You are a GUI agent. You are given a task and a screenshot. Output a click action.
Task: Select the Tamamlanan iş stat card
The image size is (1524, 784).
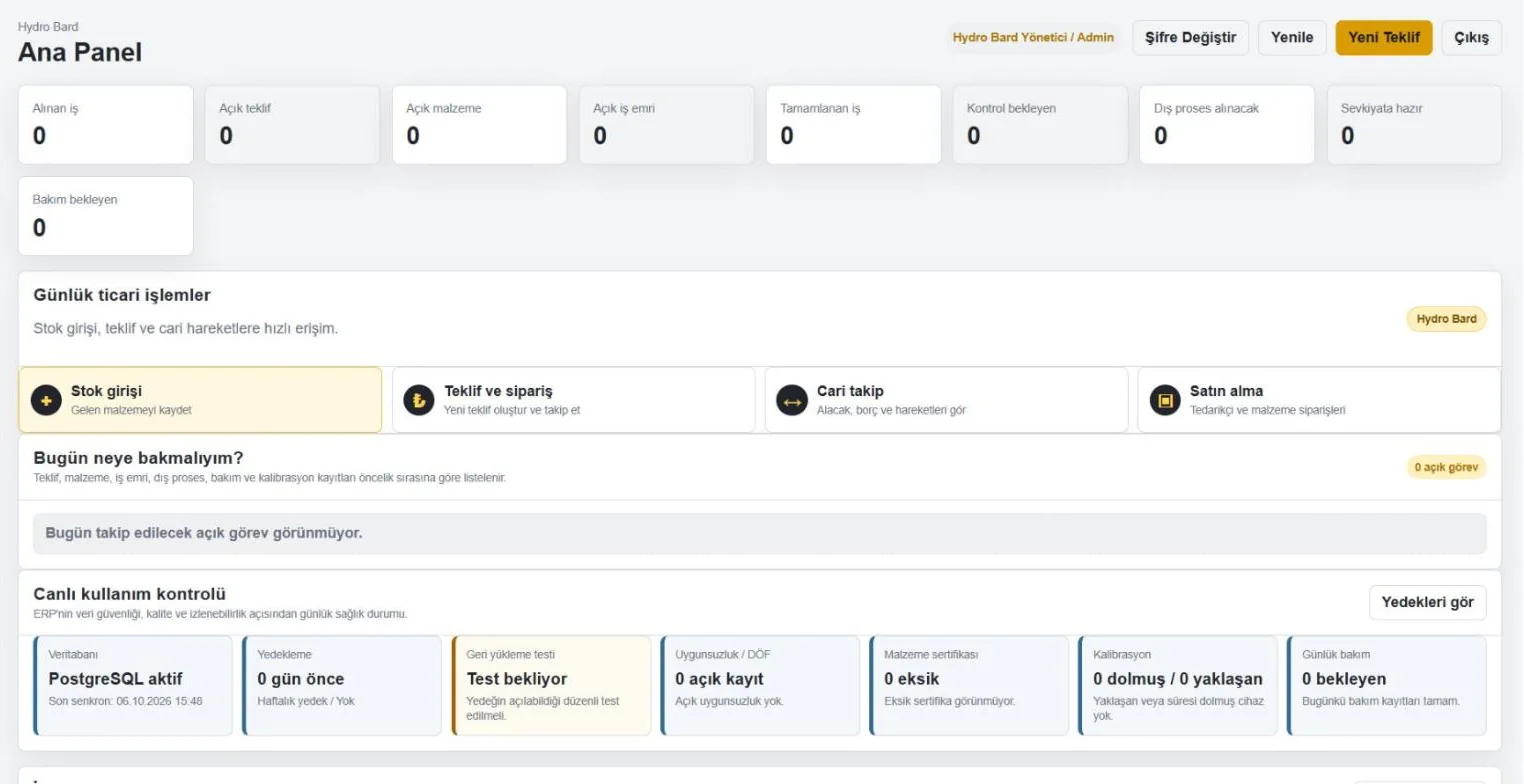(x=853, y=125)
